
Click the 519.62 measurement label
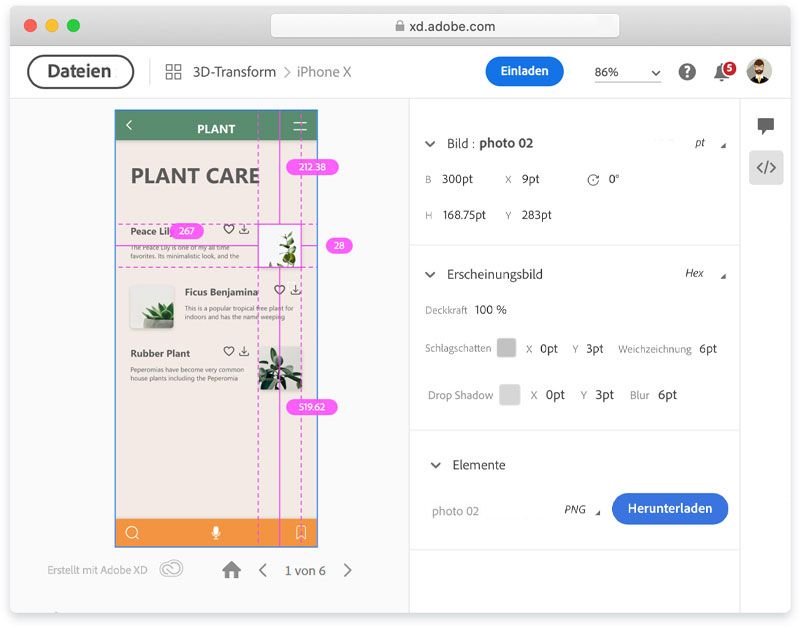[x=312, y=407]
